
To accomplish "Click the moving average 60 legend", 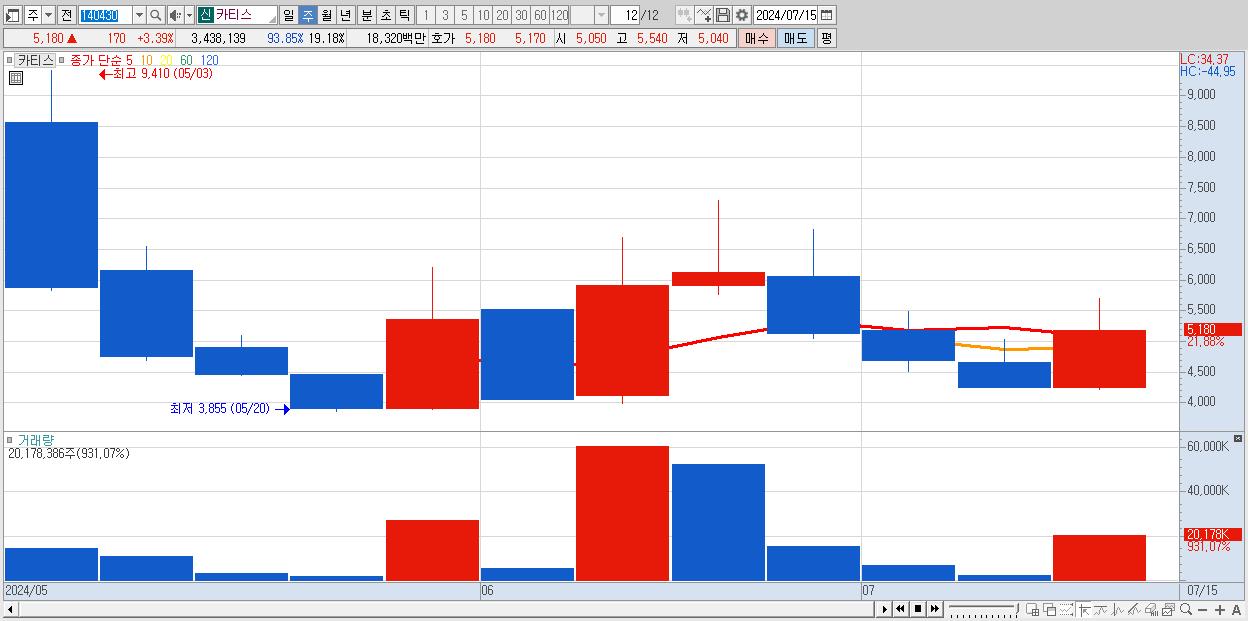I will pos(186,60).
